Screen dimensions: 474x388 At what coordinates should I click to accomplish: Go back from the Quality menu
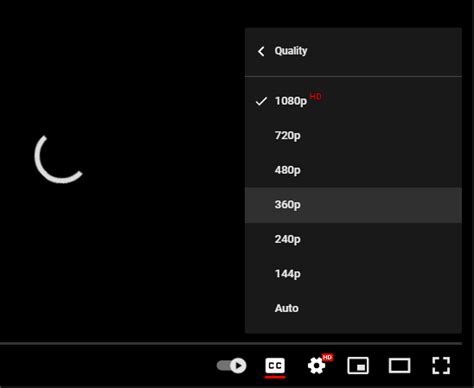pyautogui.click(x=261, y=51)
